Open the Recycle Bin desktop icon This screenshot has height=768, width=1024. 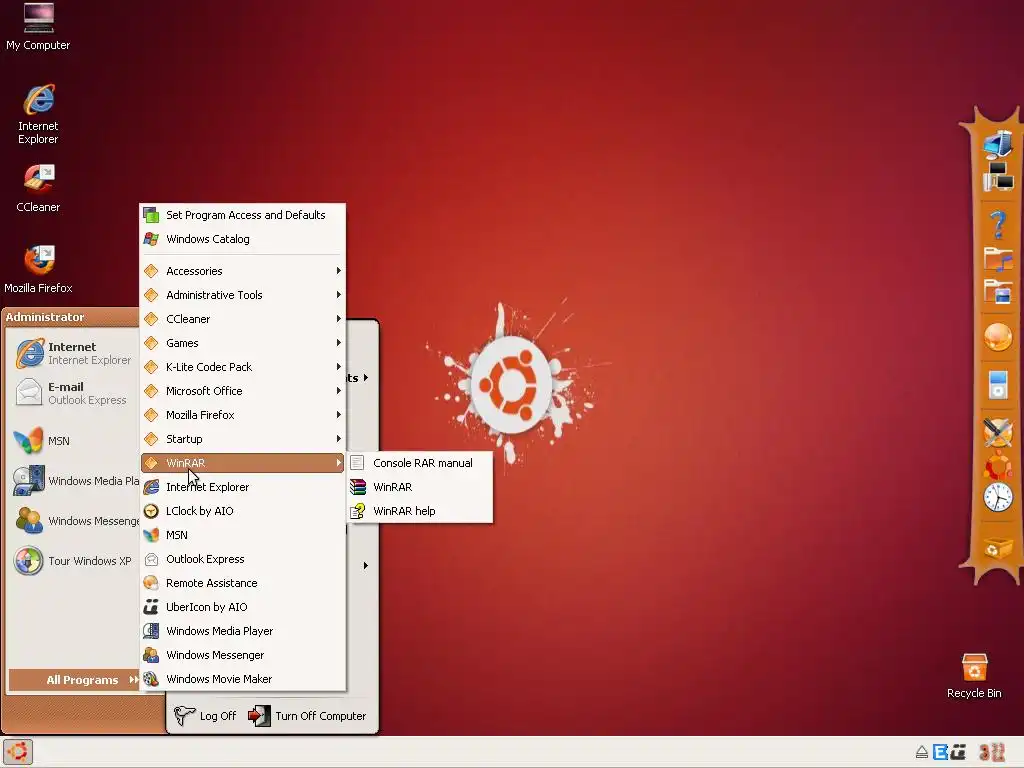click(x=974, y=676)
